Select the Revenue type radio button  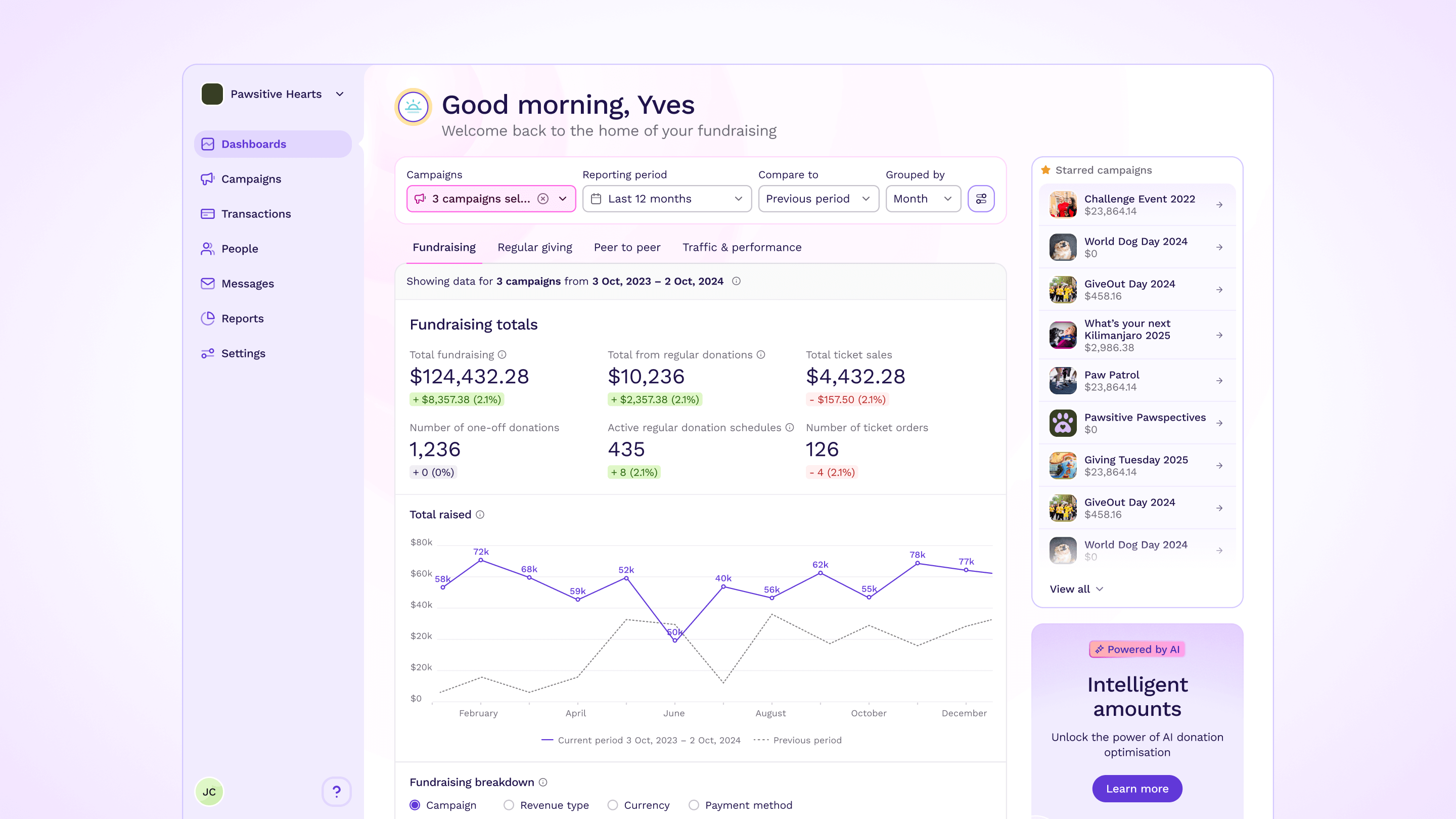point(509,805)
